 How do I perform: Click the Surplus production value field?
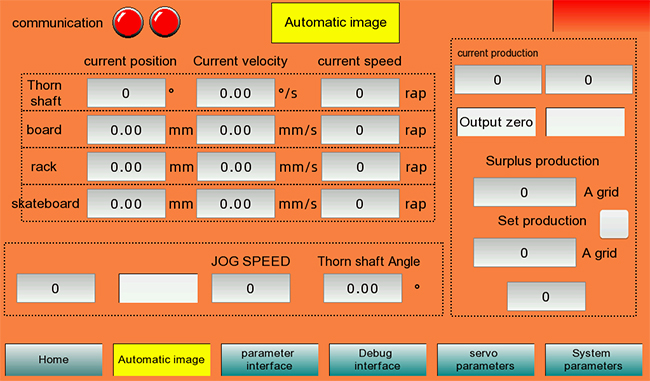pos(524,192)
